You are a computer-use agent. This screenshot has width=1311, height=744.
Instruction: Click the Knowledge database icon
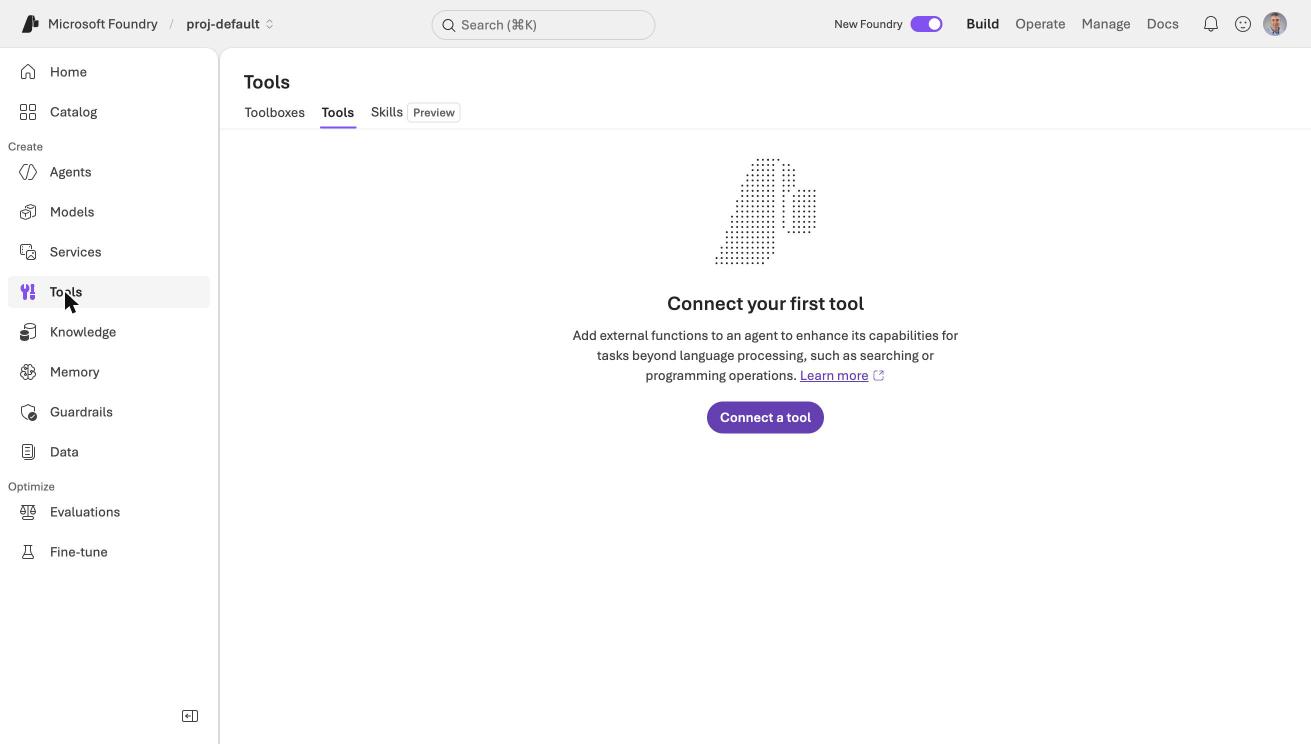point(28,332)
